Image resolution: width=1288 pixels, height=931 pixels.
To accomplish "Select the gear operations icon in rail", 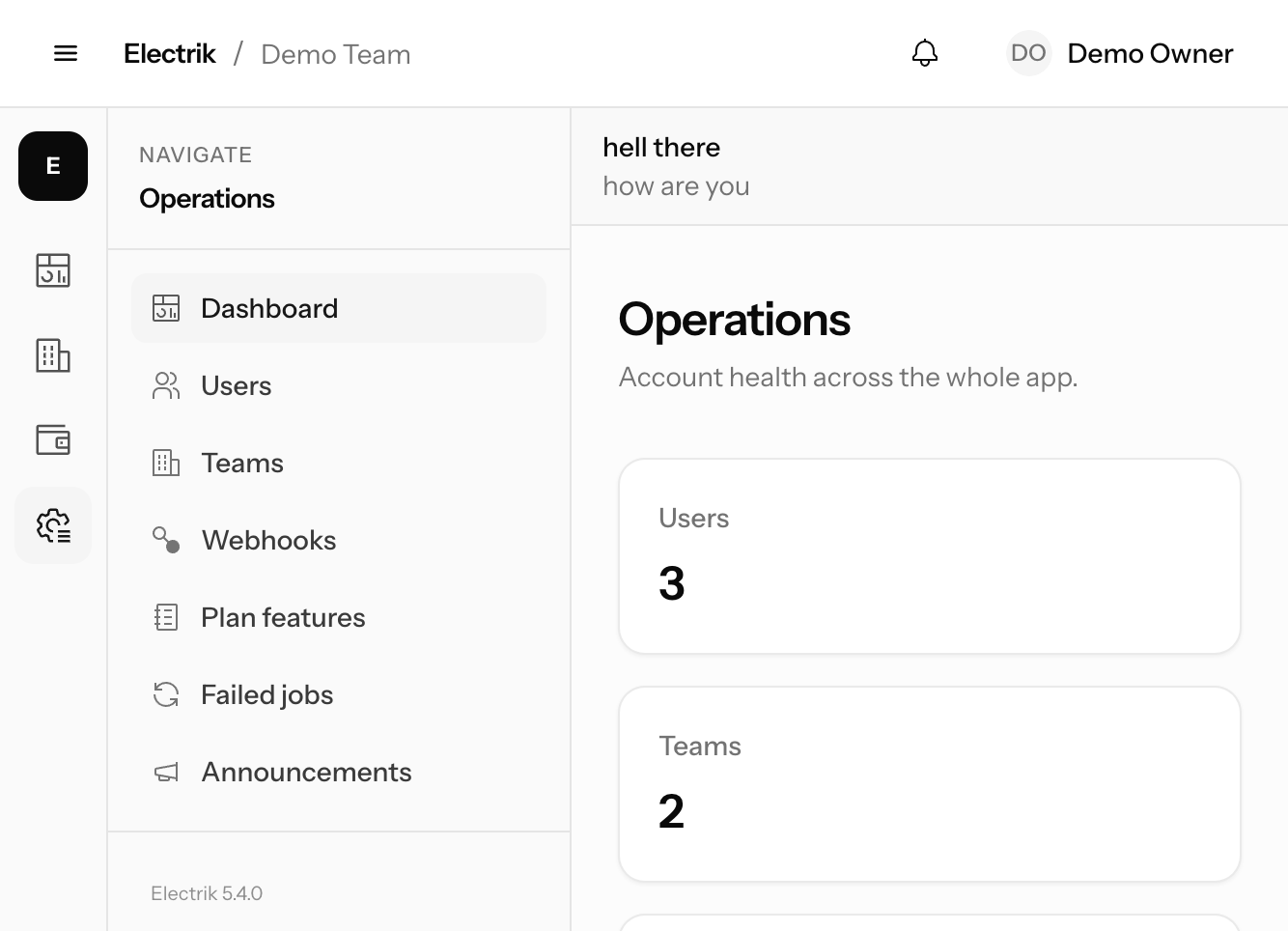I will click(53, 525).
